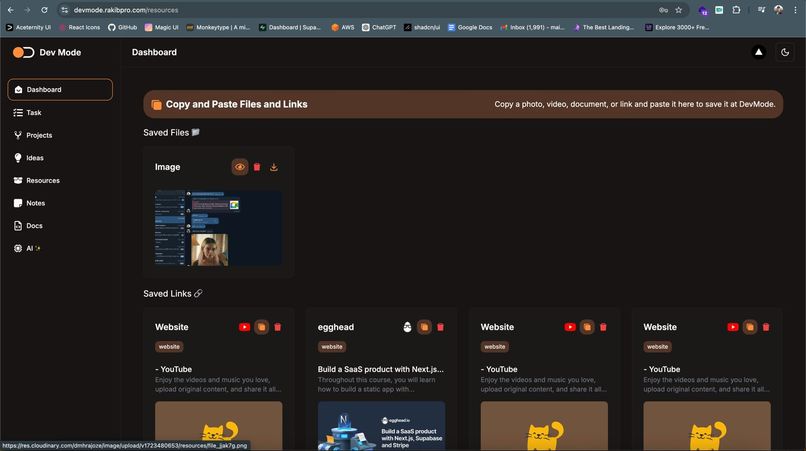Viewport: 806px width, 451px height.
Task: Open the AWS bookmark
Action: pyautogui.click(x=343, y=27)
